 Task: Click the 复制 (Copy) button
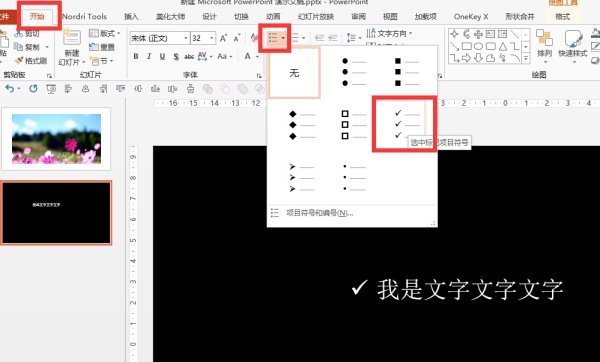point(27,47)
